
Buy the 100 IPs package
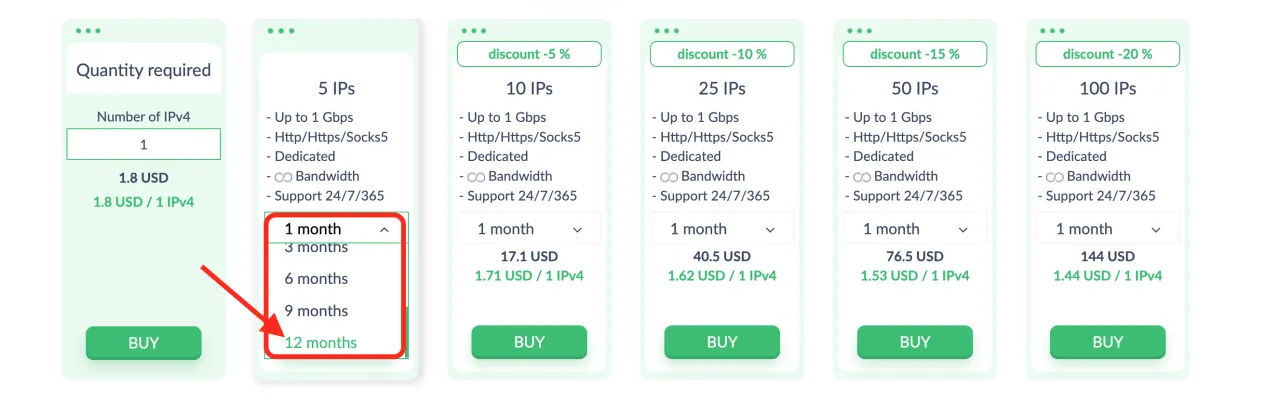point(1108,343)
